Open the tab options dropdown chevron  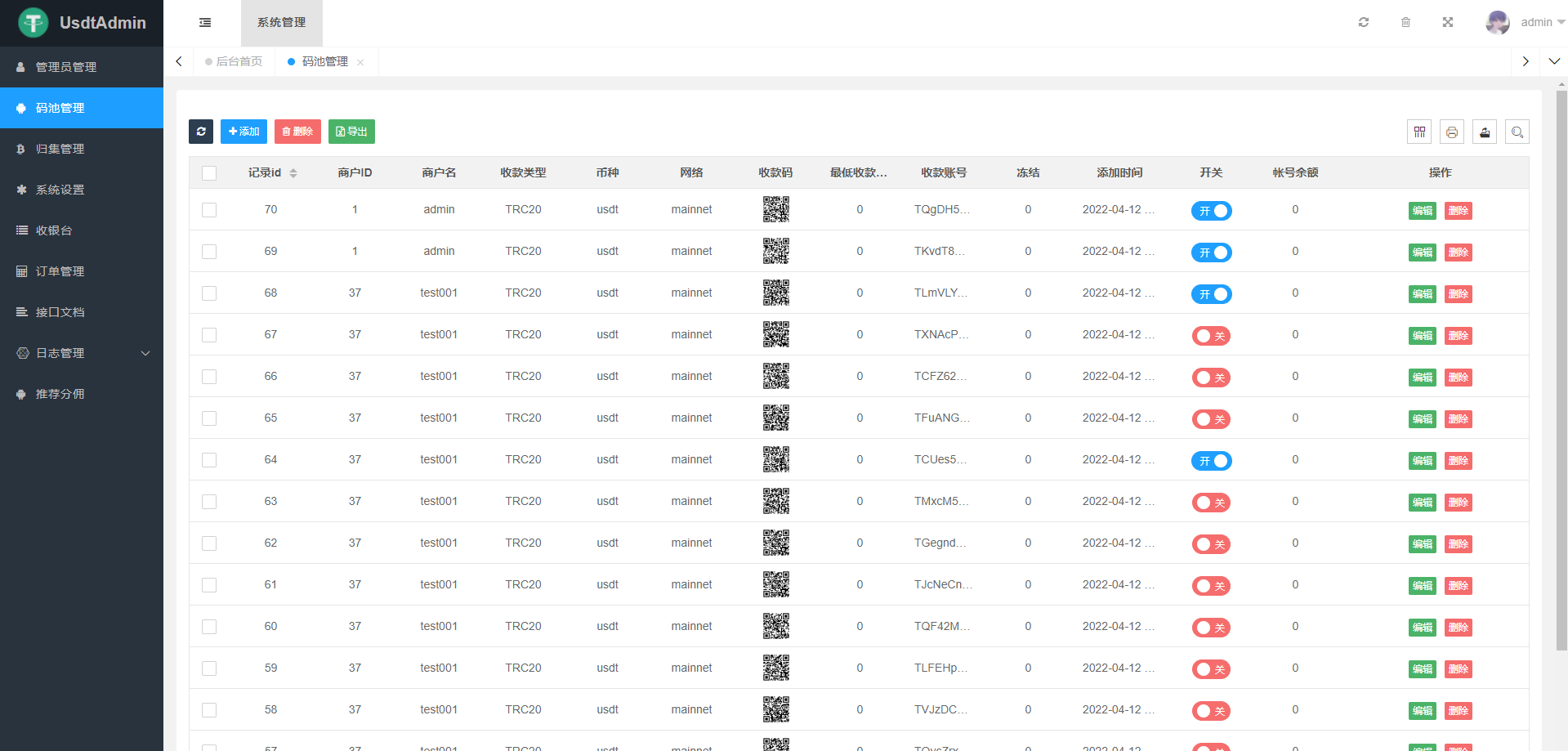click(x=1554, y=61)
